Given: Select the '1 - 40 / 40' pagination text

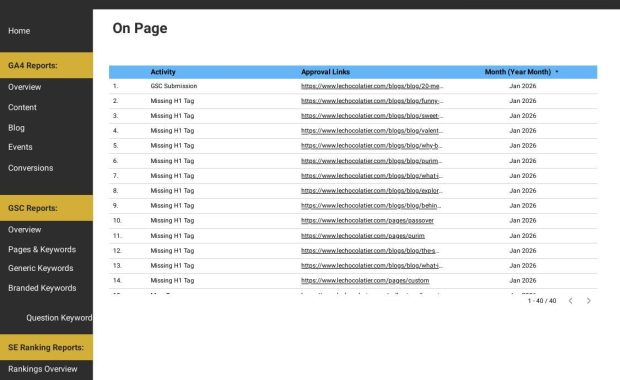Looking at the screenshot, I should [542, 301].
